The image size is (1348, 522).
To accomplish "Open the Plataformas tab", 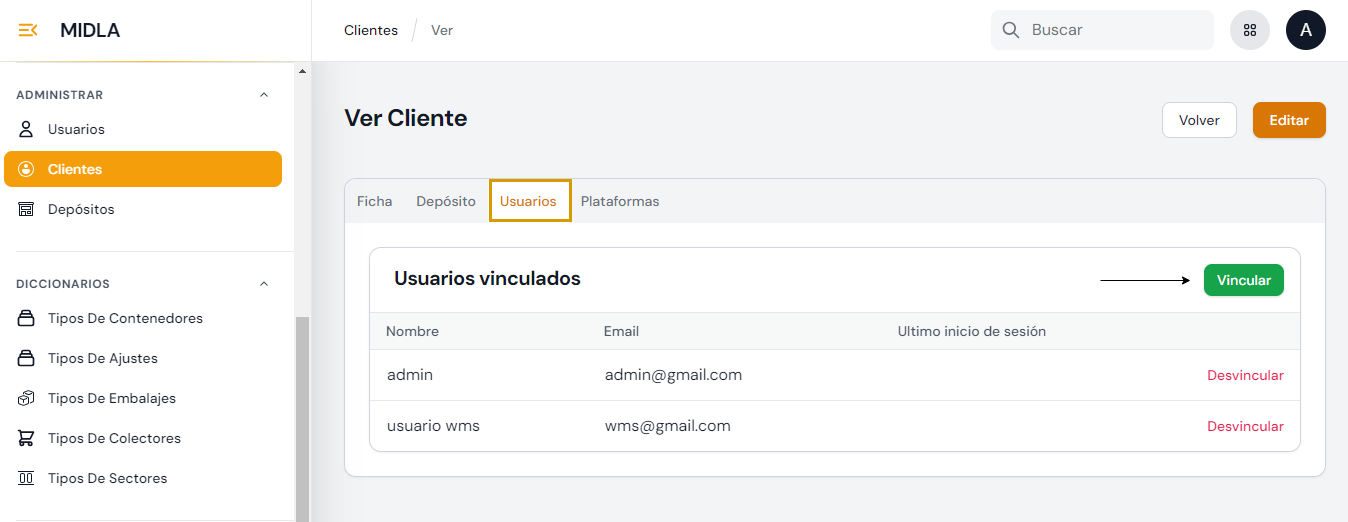I will click(620, 201).
